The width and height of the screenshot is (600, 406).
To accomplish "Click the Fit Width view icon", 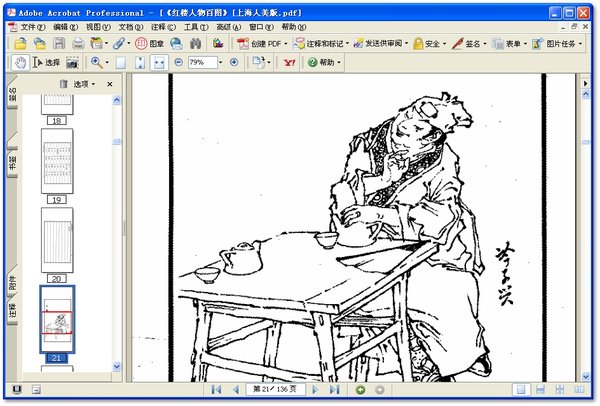I will click(x=159, y=63).
